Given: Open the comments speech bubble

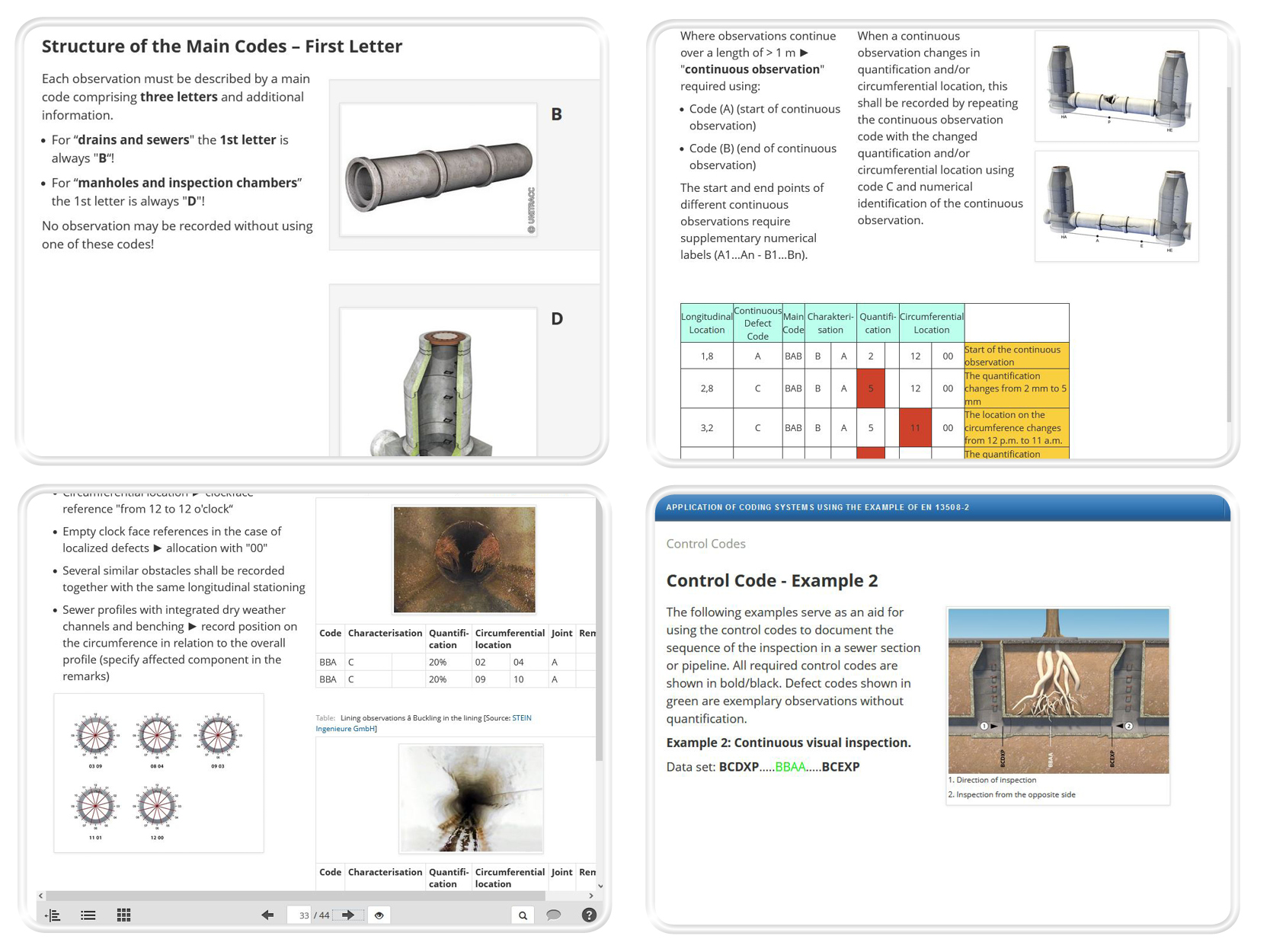Looking at the screenshot, I should click(554, 915).
